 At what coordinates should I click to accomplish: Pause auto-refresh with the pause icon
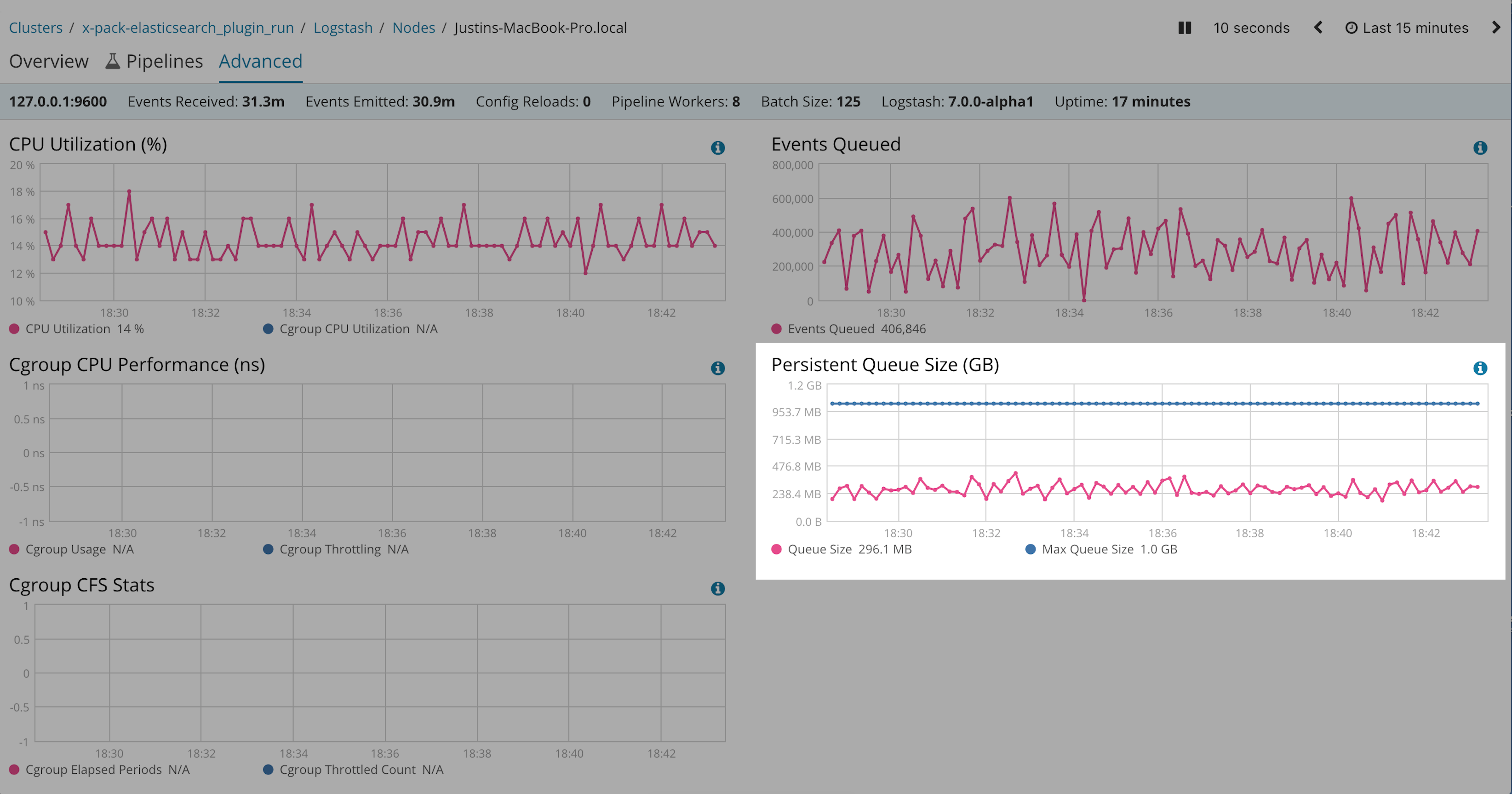pos(1185,28)
